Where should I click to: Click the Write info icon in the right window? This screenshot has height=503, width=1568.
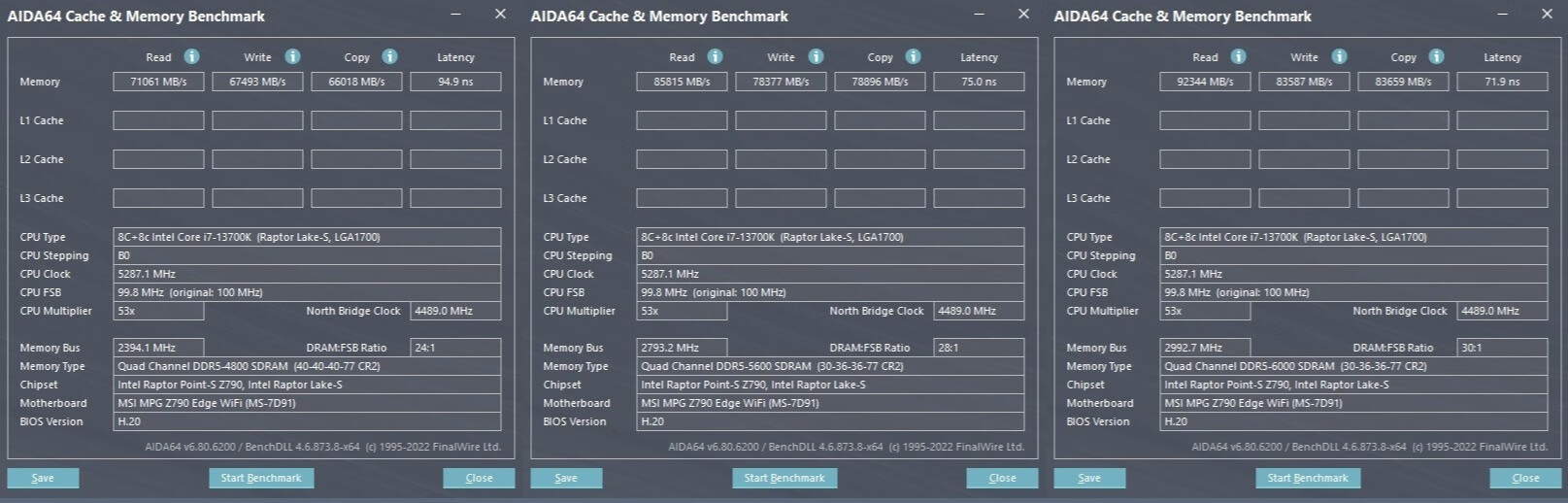pos(1339,56)
